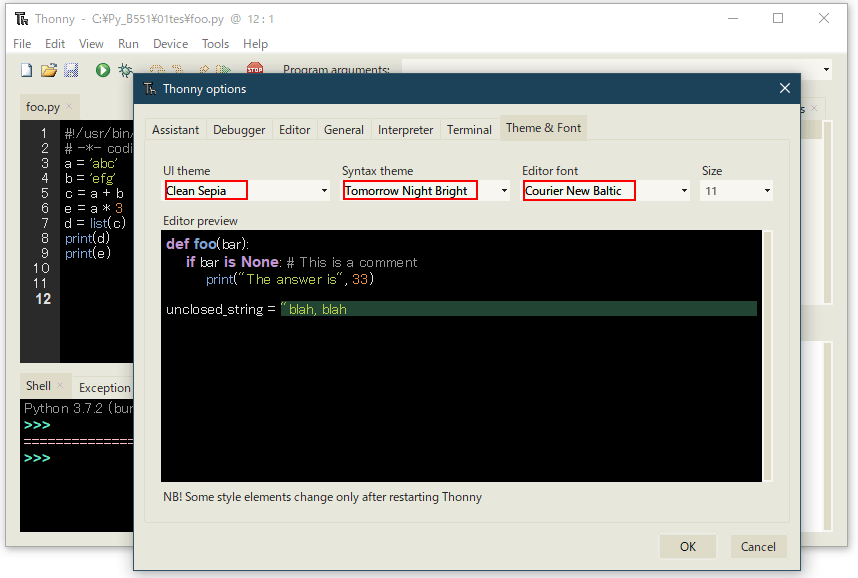Click the "NB! Some style elements" note
The height and width of the screenshot is (578, 858).
point(322,497)
